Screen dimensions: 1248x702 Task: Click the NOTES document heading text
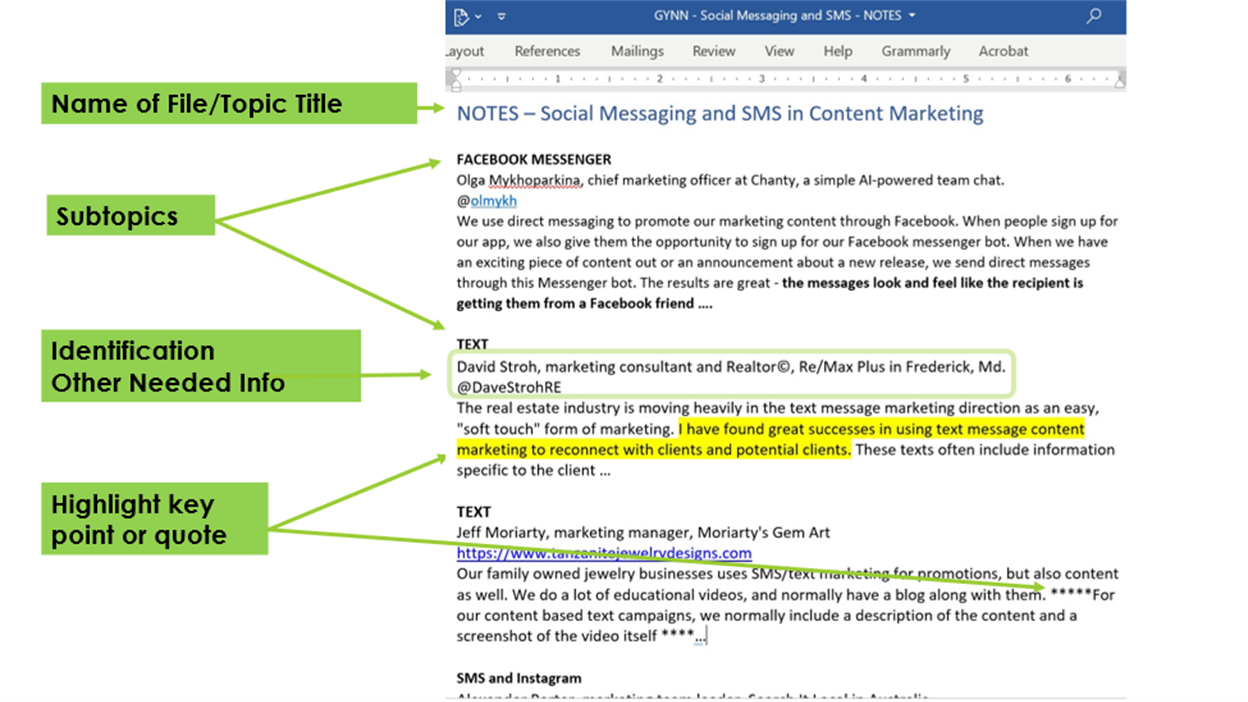[718, 113]
